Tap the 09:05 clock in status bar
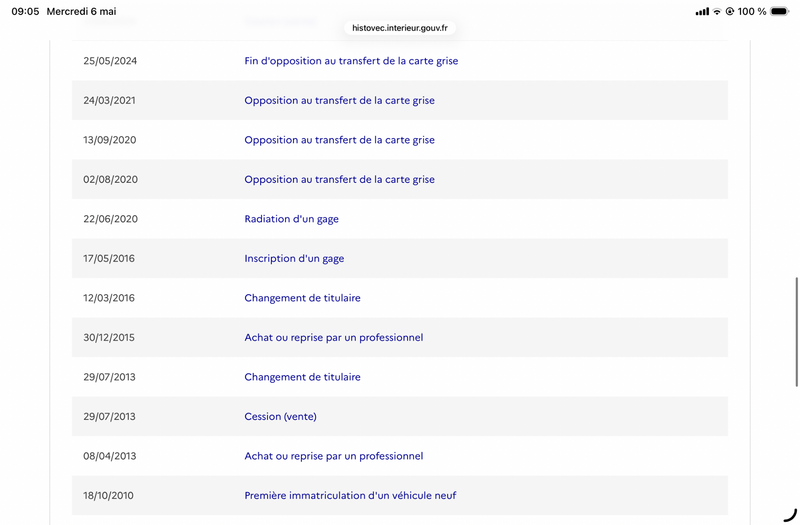The image size is (800, 525). 25,11
